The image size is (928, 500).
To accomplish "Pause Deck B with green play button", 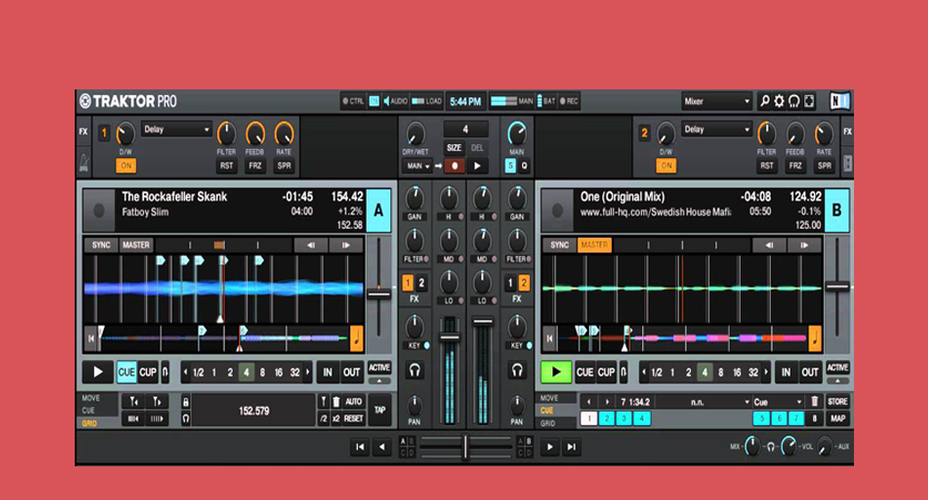I will [x=556, y=372].
